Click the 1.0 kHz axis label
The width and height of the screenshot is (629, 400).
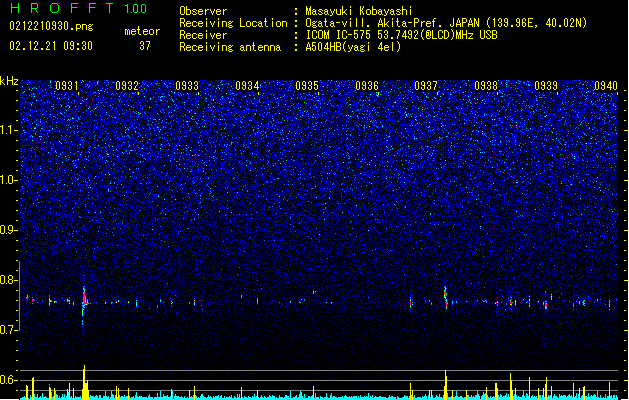[x=9, y=180]
